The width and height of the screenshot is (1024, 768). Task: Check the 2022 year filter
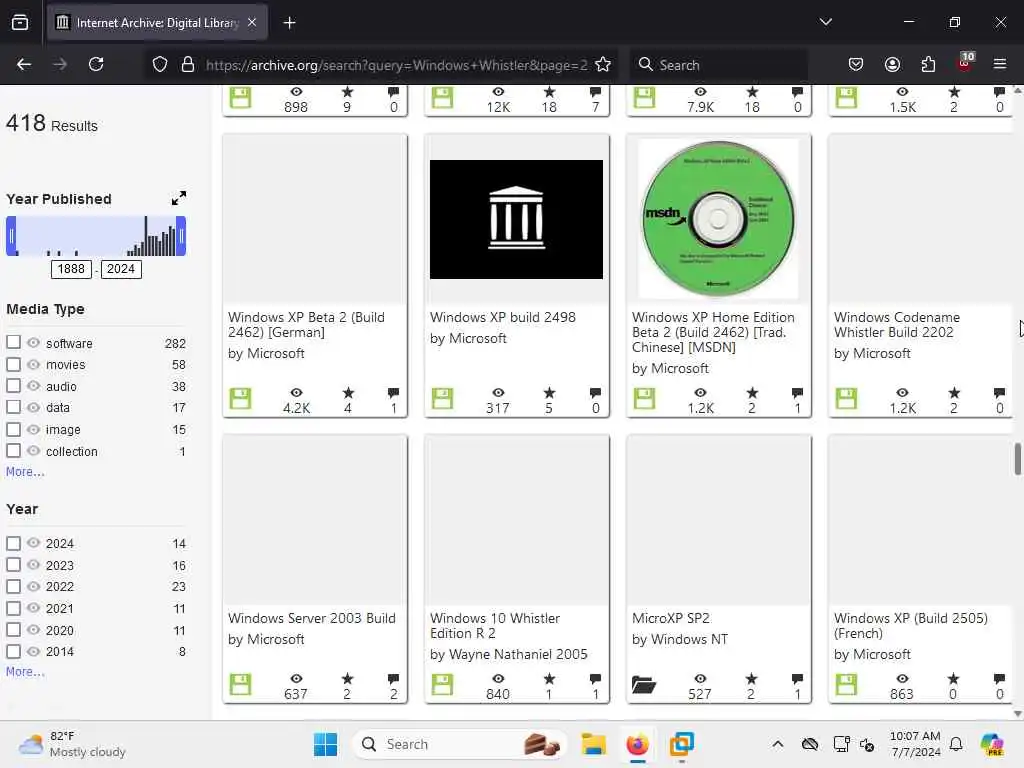pyautogui.click(x=14, y=586)
